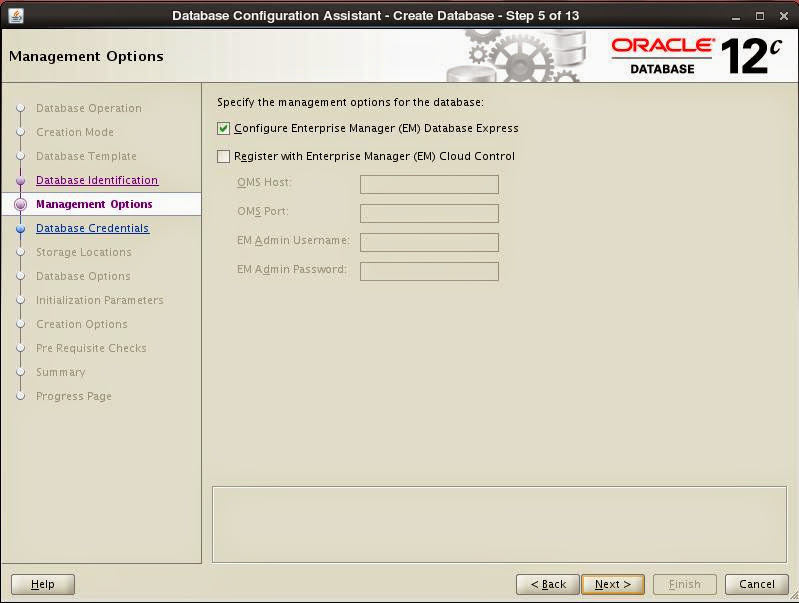Open the Database Credentials step link
Viewport: 799px width, 603px height.
point(92,228)
